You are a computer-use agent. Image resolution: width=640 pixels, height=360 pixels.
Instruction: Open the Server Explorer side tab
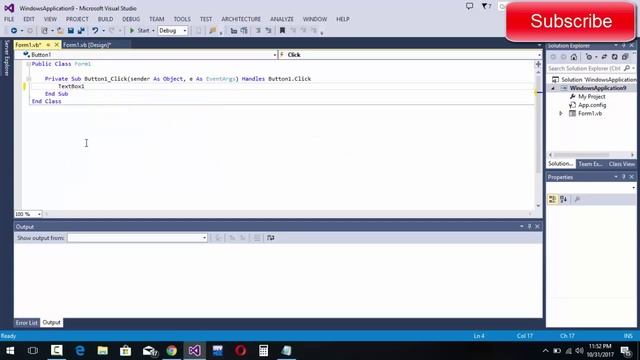[6, 58]
